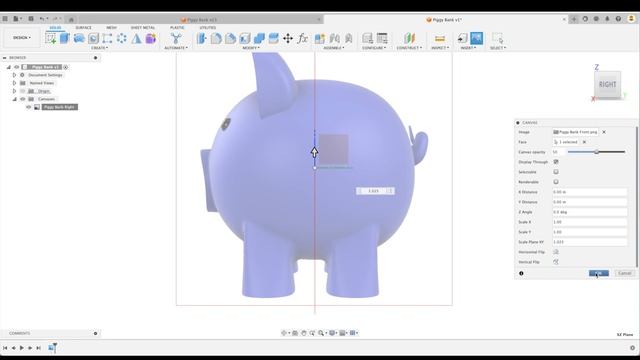Uncheck the Display Through checkbox
This screenshot has width=640, height=360.
click(556, 162)
